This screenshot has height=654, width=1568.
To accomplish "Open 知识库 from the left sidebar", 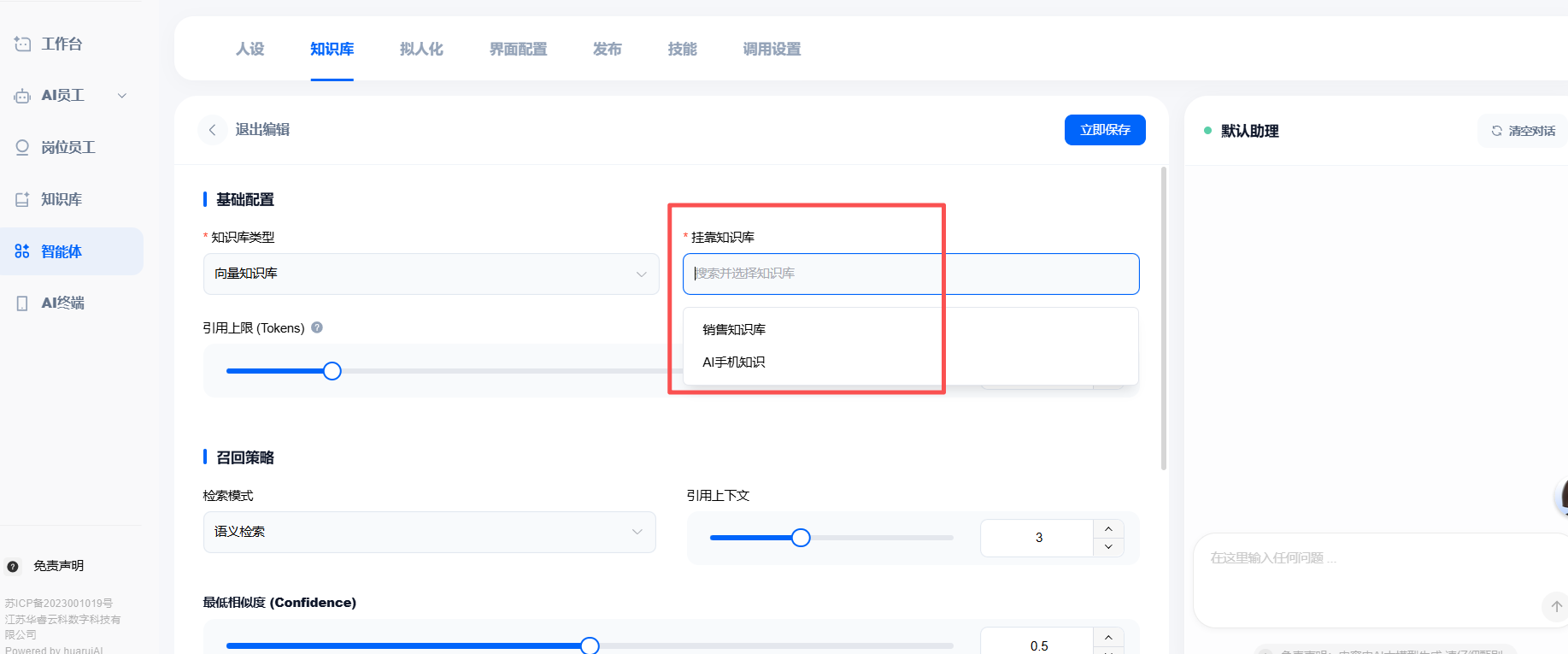I will [x=61, y=199].
